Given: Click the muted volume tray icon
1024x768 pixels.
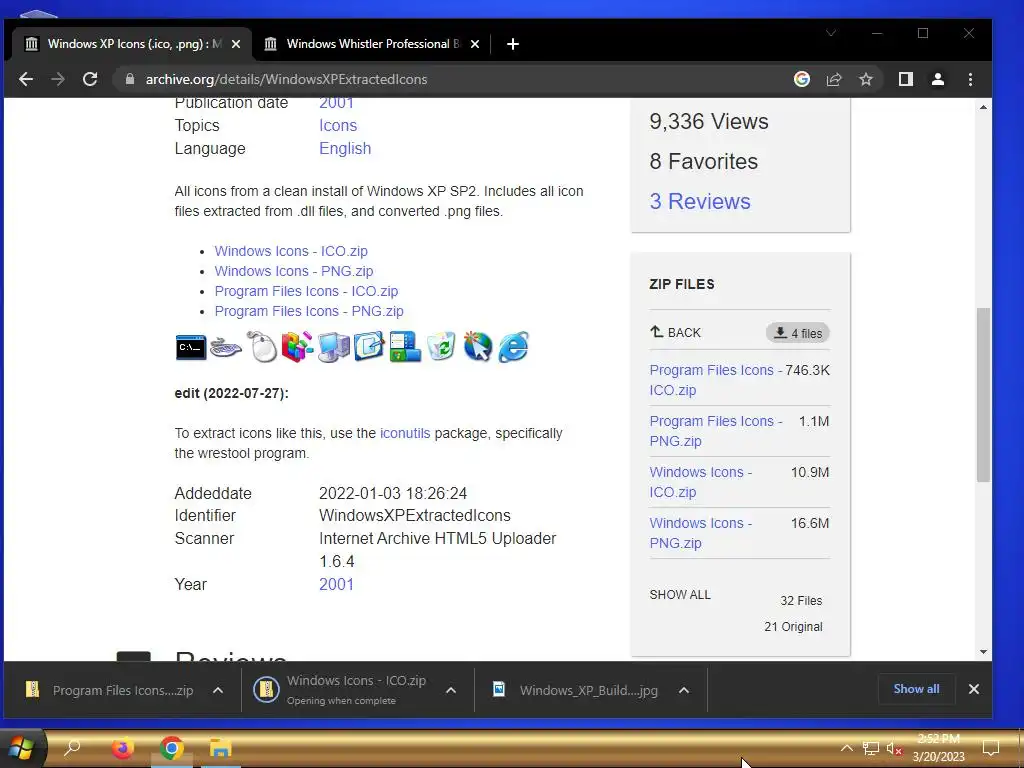Looking at the screenshot, I should coord(894,748).
